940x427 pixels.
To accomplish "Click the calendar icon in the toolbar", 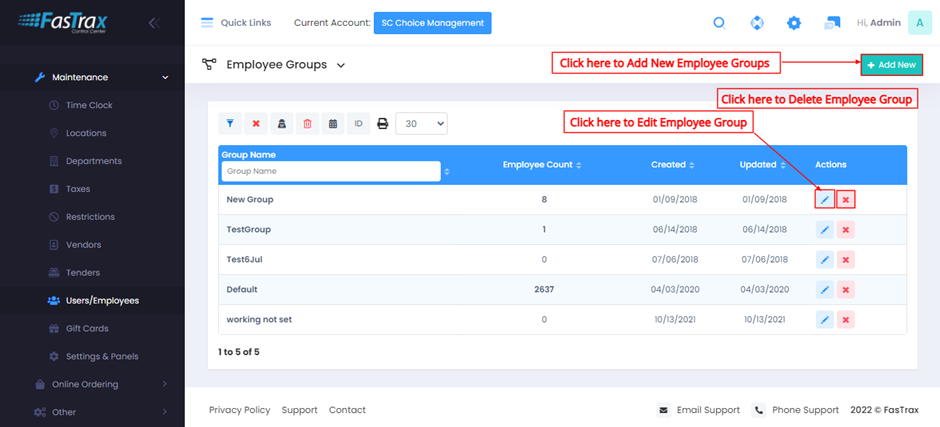I will click(x=333, y=124).
